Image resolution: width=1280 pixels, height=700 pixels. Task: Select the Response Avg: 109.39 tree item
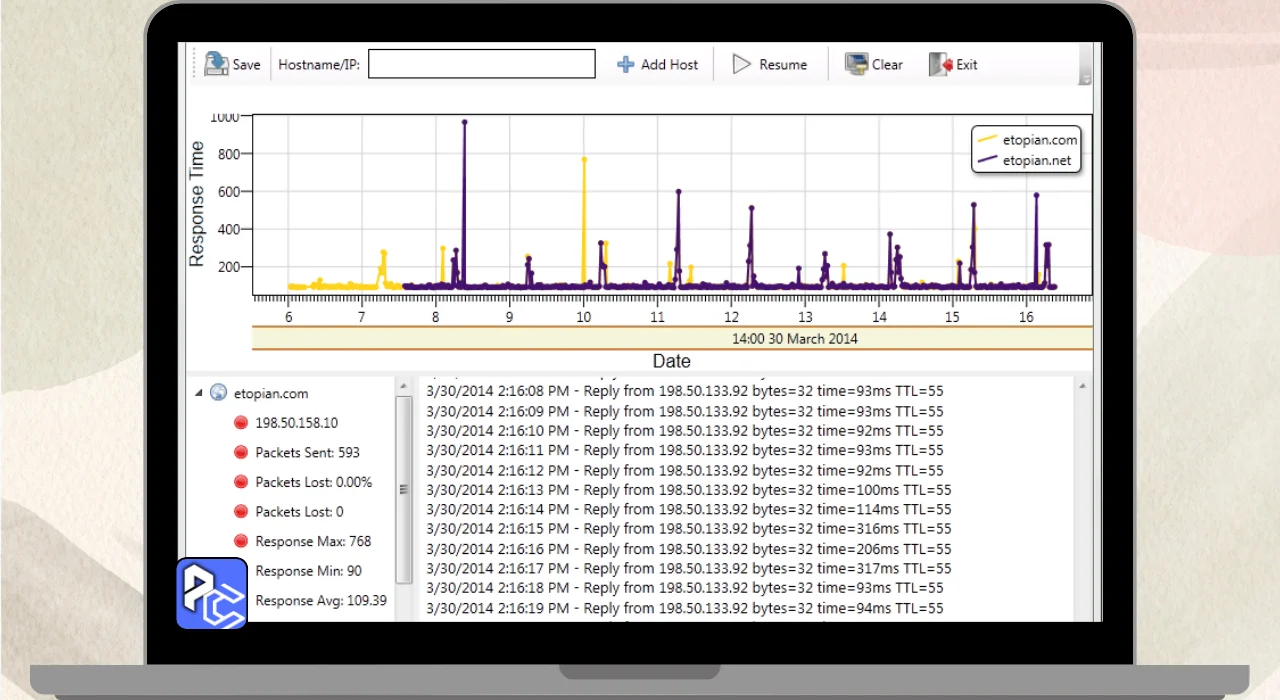[x=320, y=601]
